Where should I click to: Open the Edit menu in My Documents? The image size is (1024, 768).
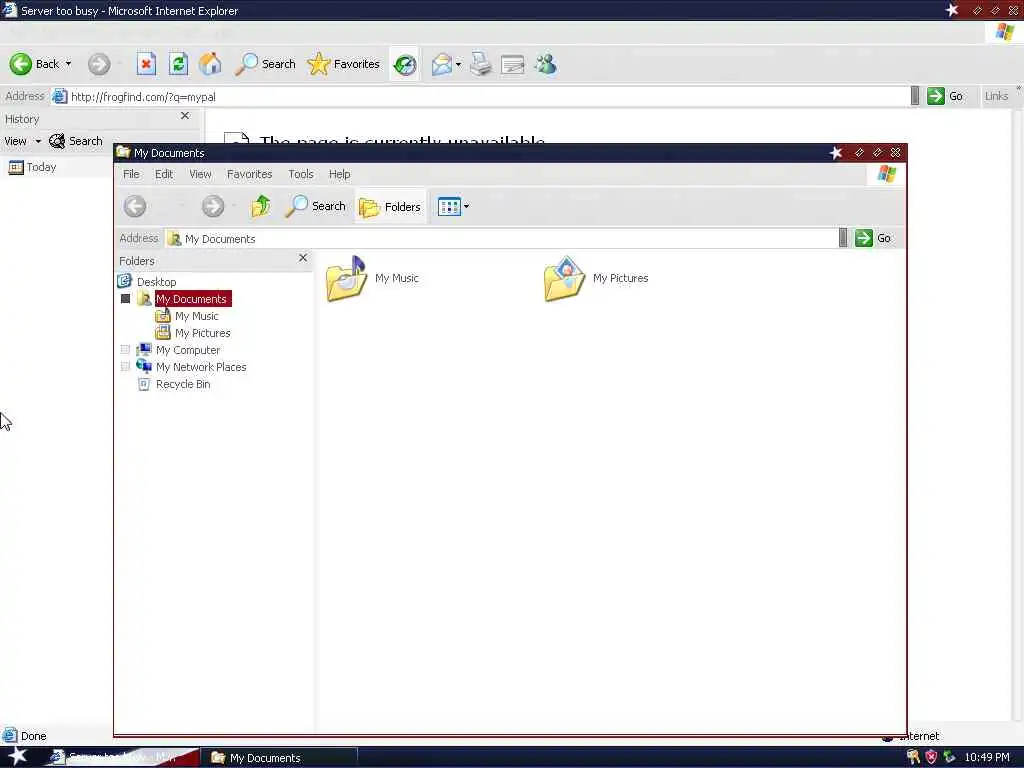(x=164, y=174)
